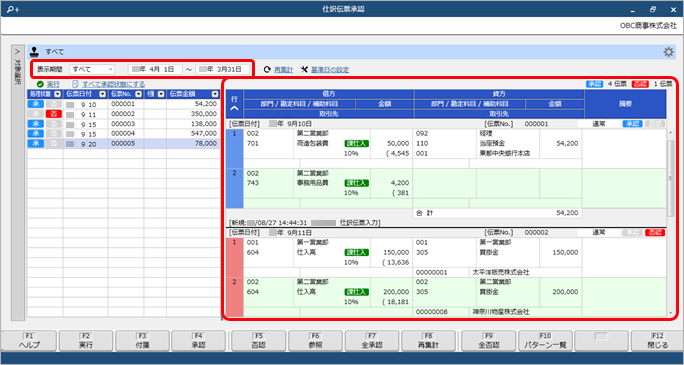Viewport: 684px width, 365px height.
Task: Click 課仕入 tag on 事務用品費 line
Action: pyautogui.click(x=356, y=183)
